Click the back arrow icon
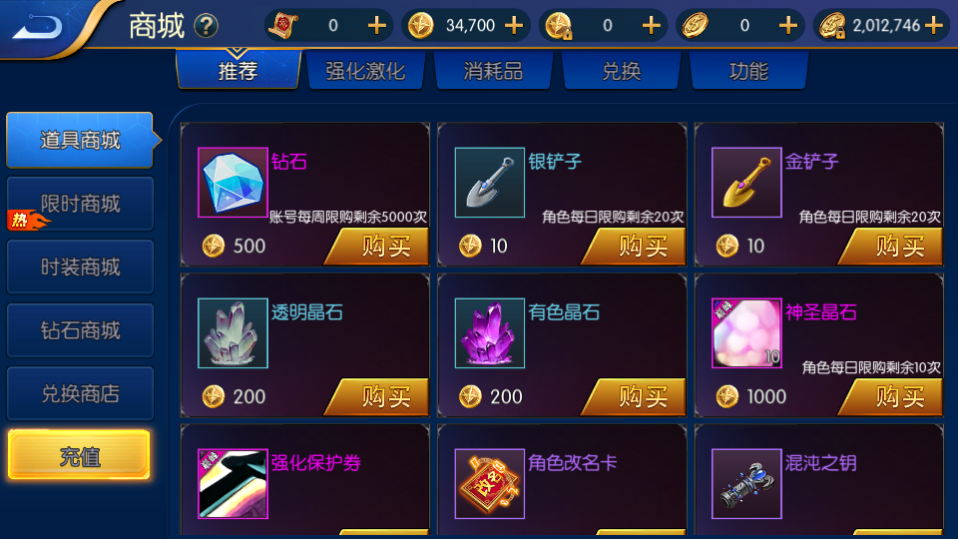The image size is (958, 539). point(38,26)
